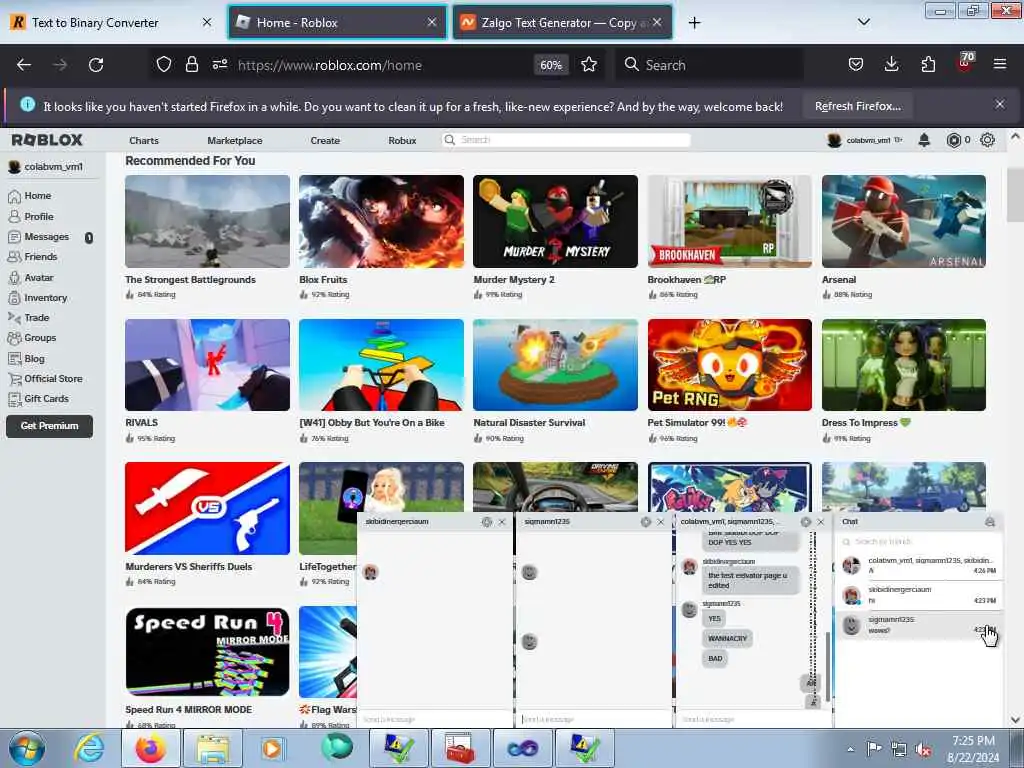
Task: Click the URL address field
Action: pyautogui.click(x=382, y=65)
